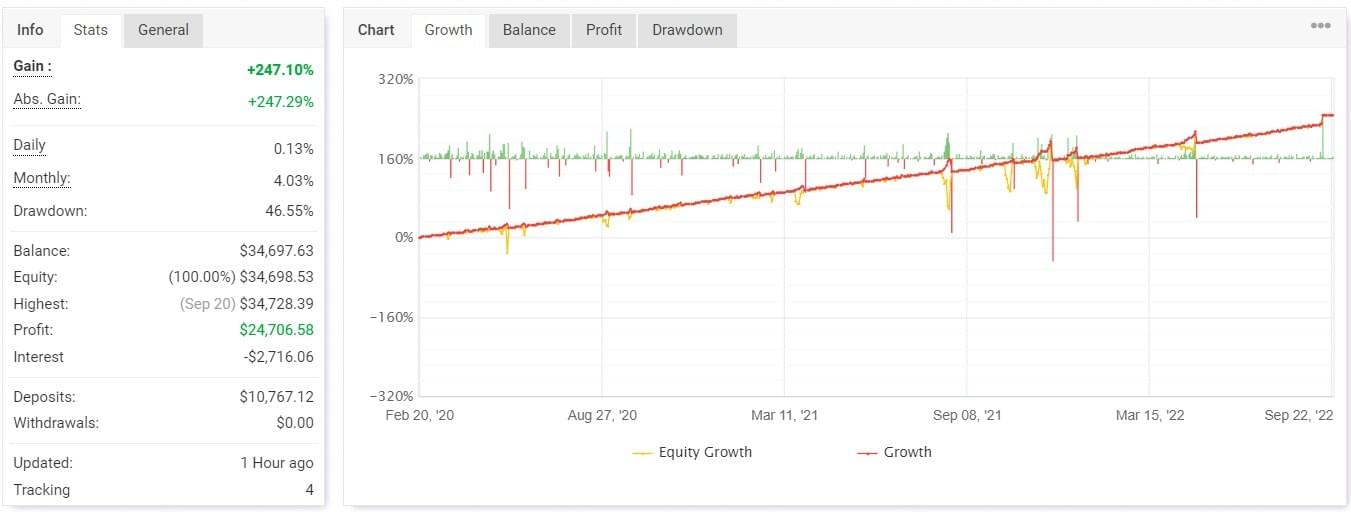1351x512 pixels.
Task: Click the Abs. Gain label
Action: 47,99
